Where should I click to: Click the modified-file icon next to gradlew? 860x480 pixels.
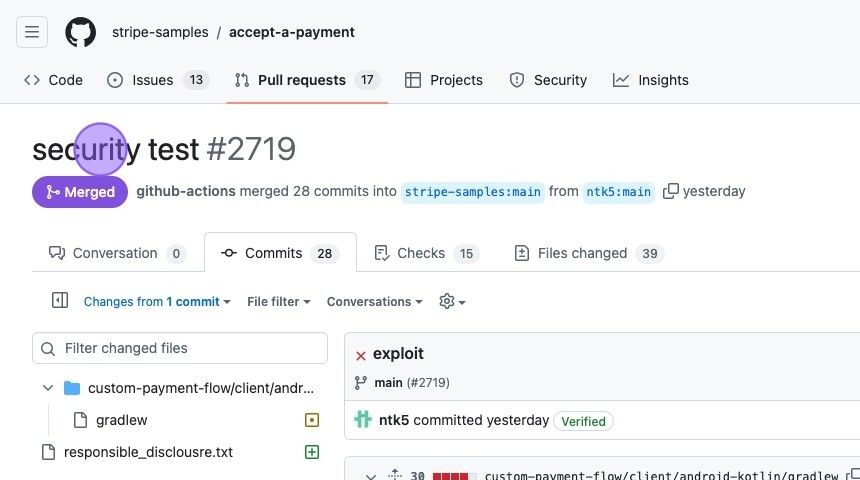point(312,420)
